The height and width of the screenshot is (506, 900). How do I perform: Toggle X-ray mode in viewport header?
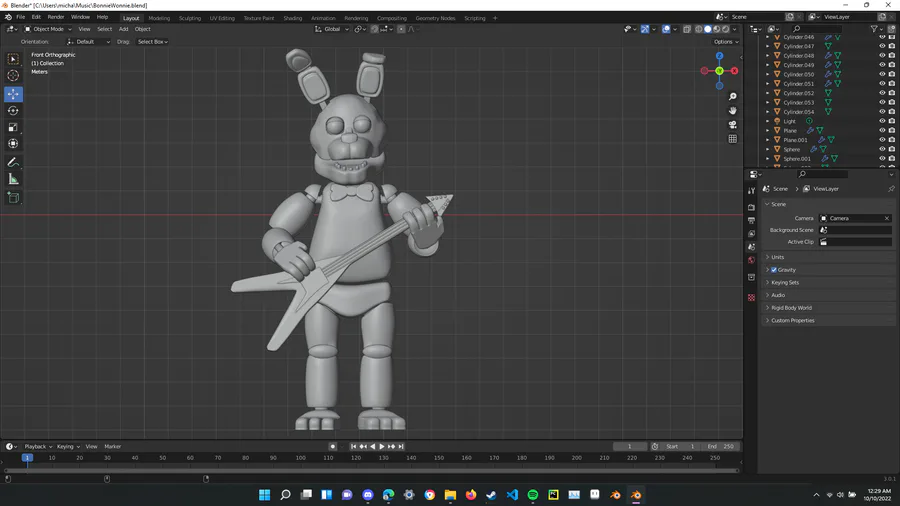coord(686,29)
